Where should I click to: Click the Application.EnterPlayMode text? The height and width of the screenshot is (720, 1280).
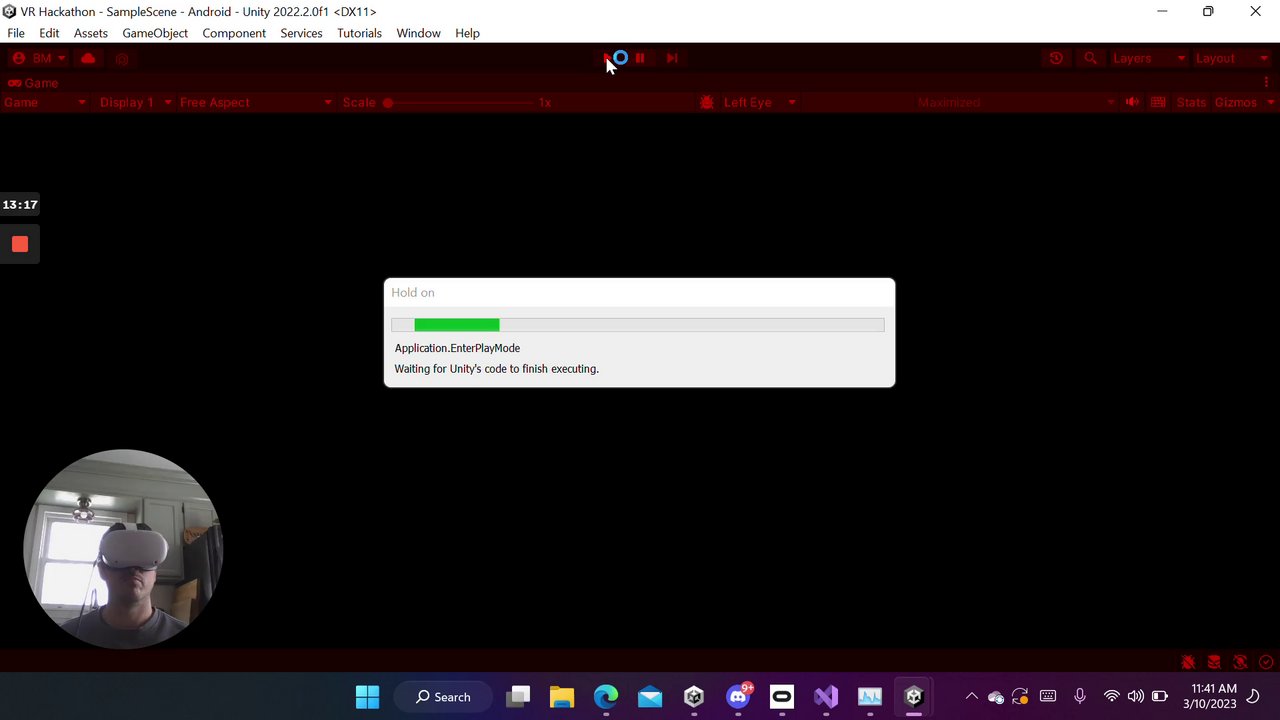click(x=457, y=348)
